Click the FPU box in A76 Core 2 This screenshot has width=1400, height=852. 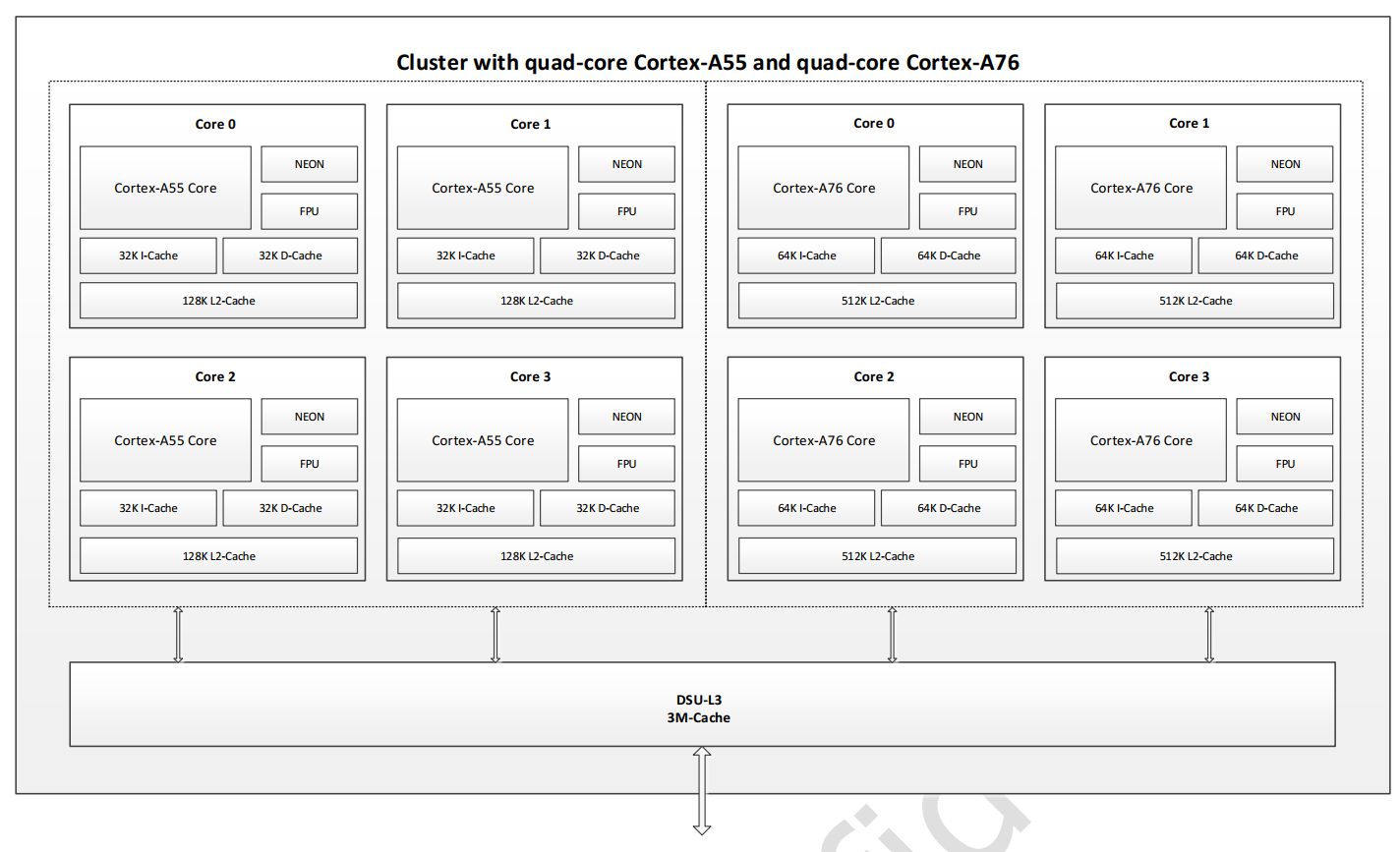[967, 464]
